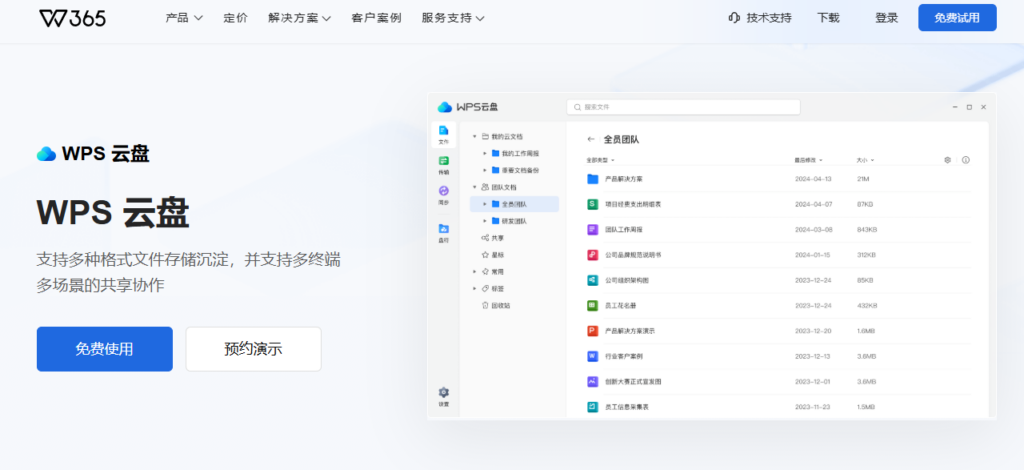
Task: Click the red PDF icon for 公司品牌规范说明书
Action: (x=593, y=255)
